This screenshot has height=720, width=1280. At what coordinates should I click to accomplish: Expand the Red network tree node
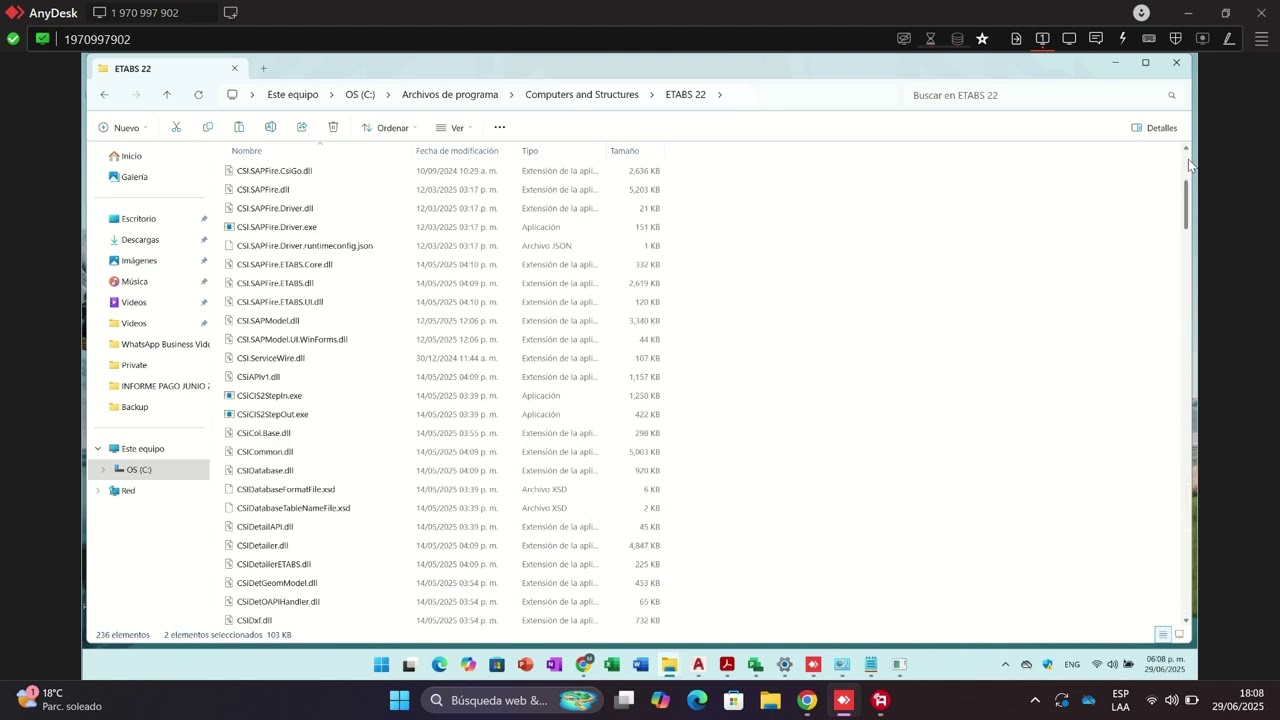pyautogui.click(x=98, y=491)
